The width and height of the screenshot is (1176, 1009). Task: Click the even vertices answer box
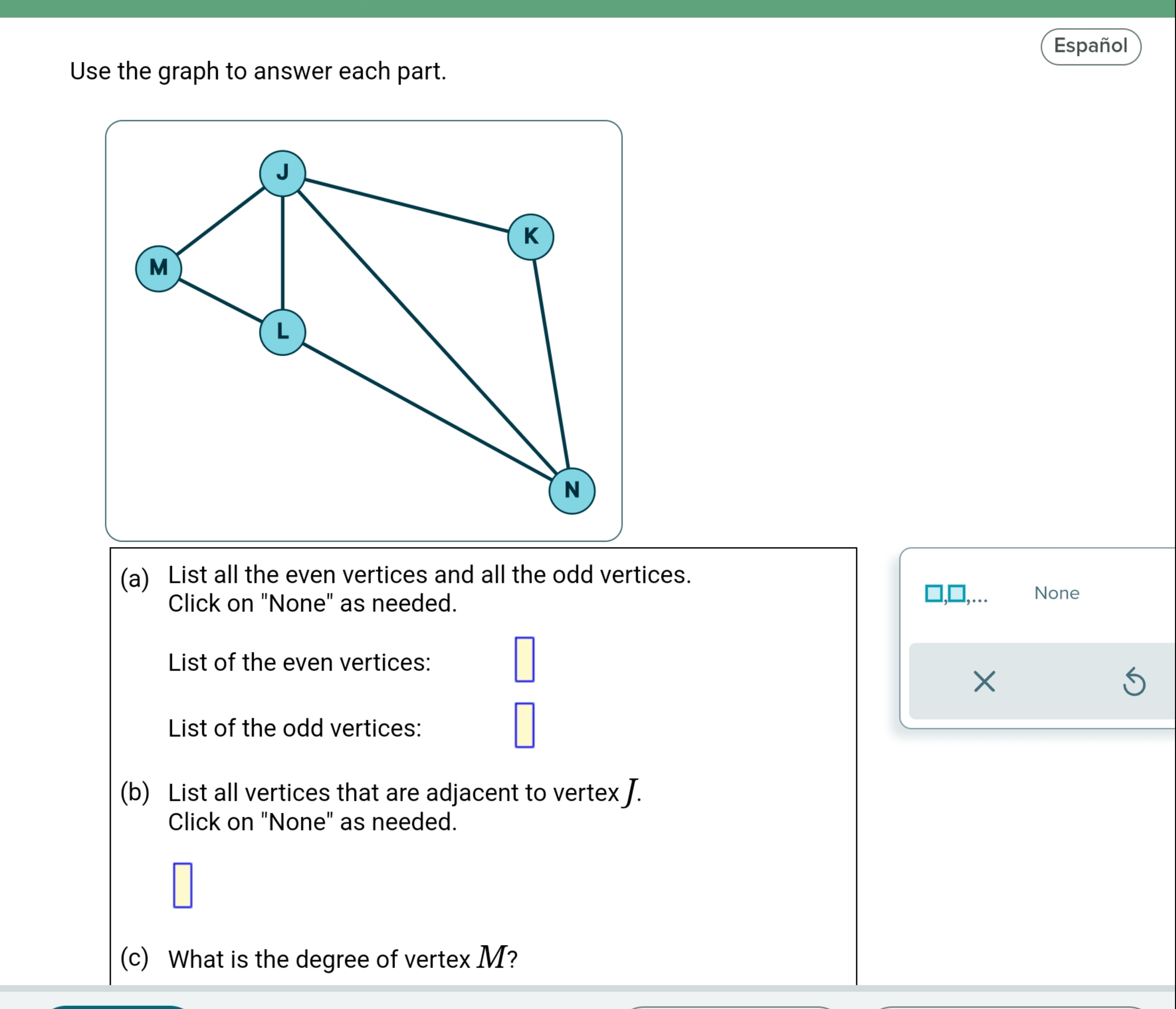tap(525, 658)
